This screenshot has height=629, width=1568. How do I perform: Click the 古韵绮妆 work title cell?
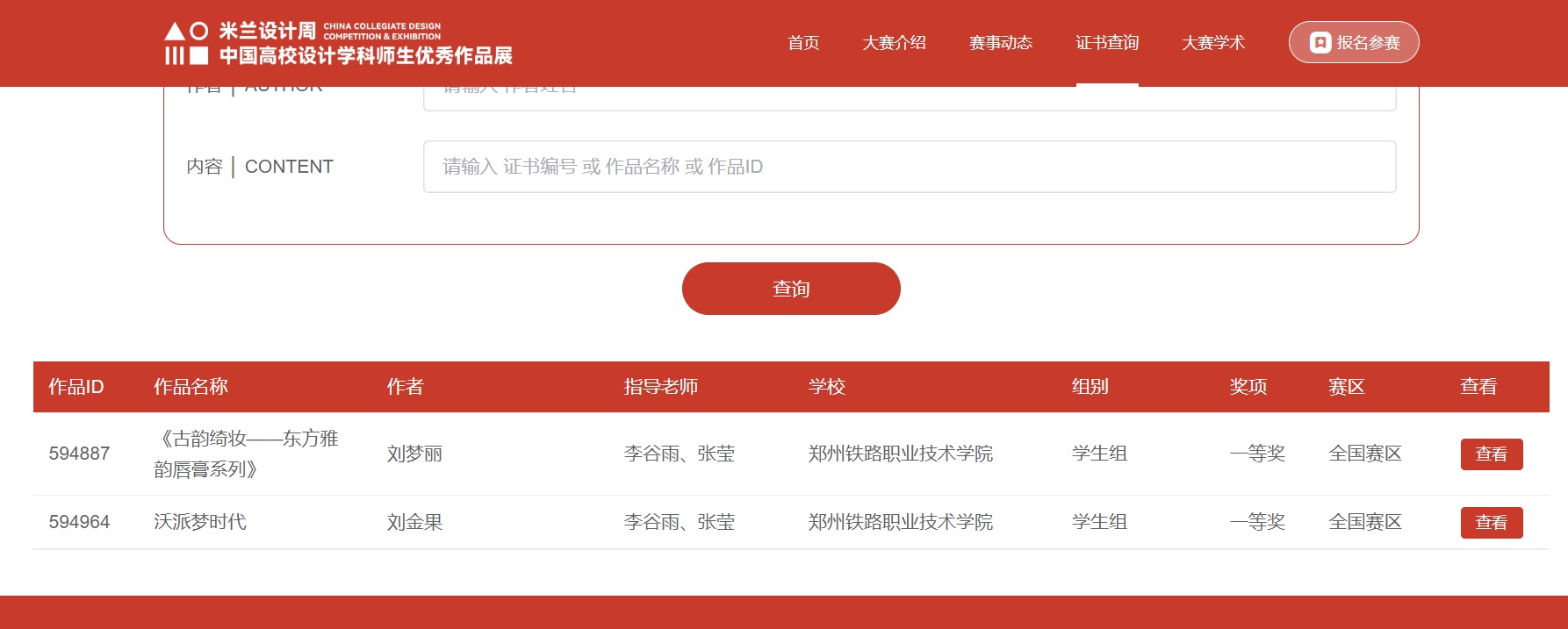[246, 454]
